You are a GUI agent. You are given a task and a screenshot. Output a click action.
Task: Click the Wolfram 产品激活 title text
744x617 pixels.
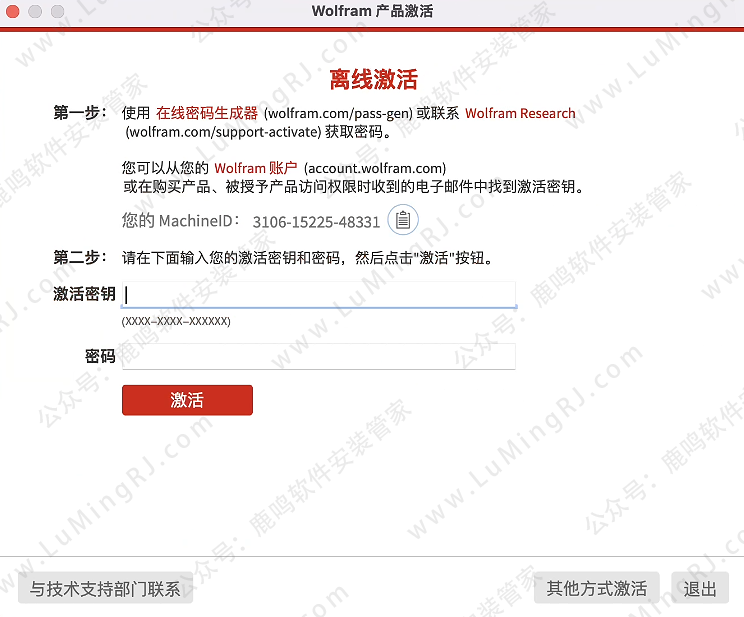click(372, 11)
